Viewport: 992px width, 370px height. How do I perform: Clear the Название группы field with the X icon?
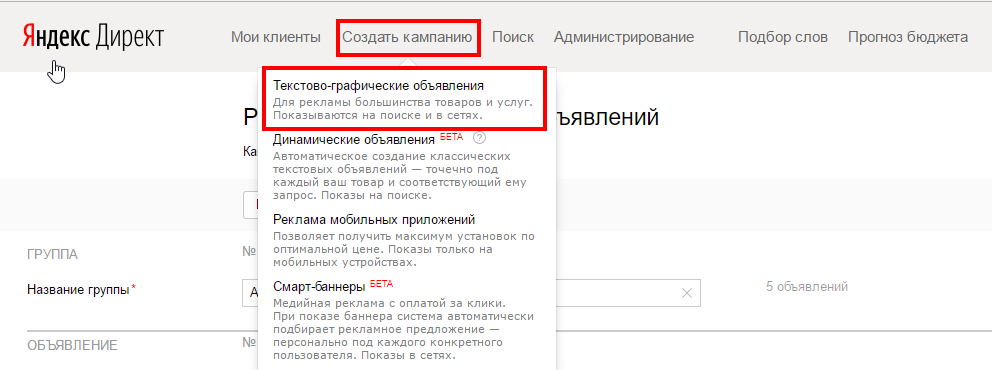687,293
